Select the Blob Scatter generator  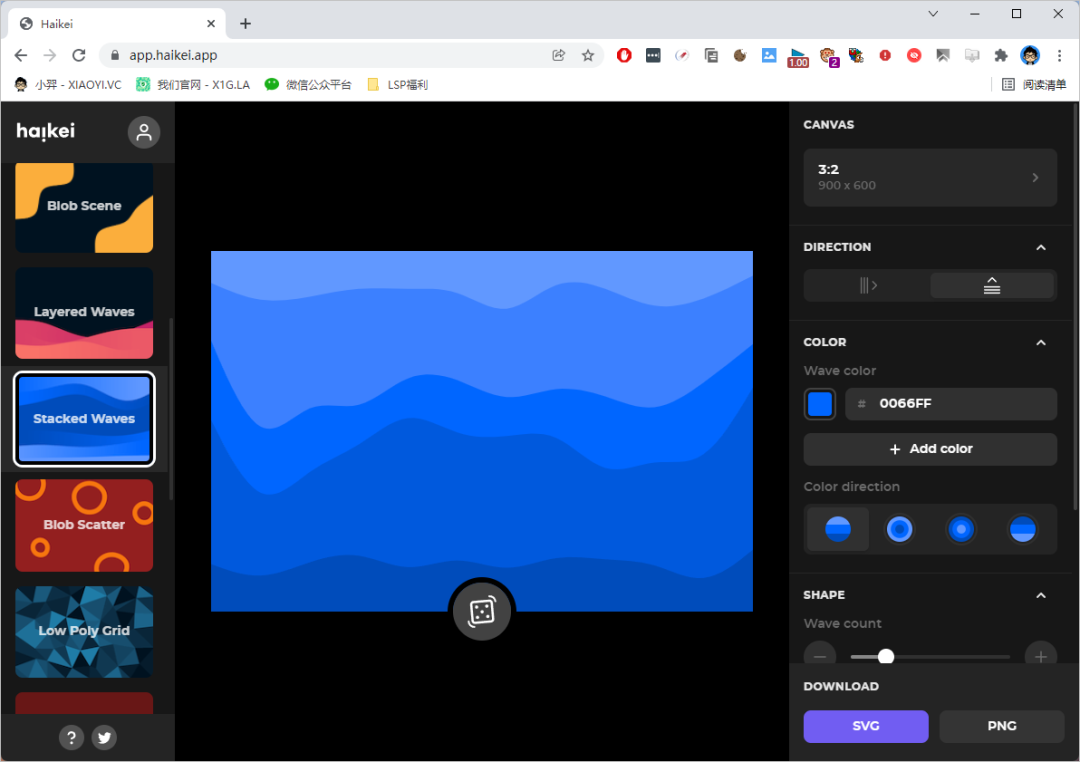tap(84, 525)
